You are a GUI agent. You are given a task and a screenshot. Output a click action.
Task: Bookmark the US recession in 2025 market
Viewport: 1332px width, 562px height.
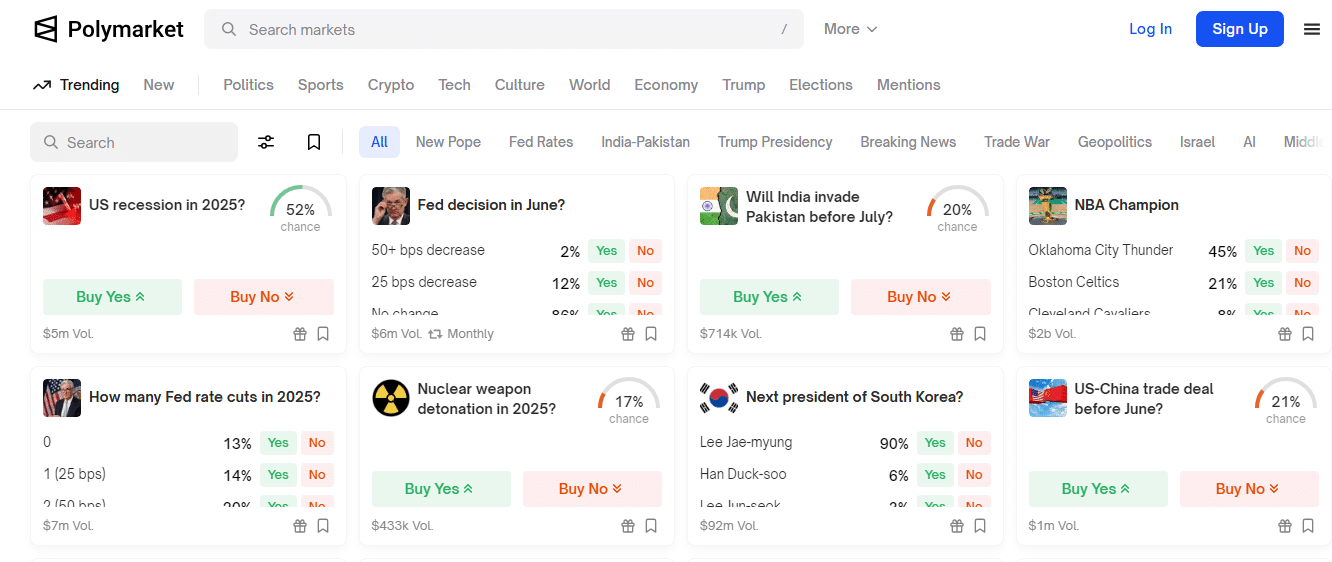(x=323, y=334)
